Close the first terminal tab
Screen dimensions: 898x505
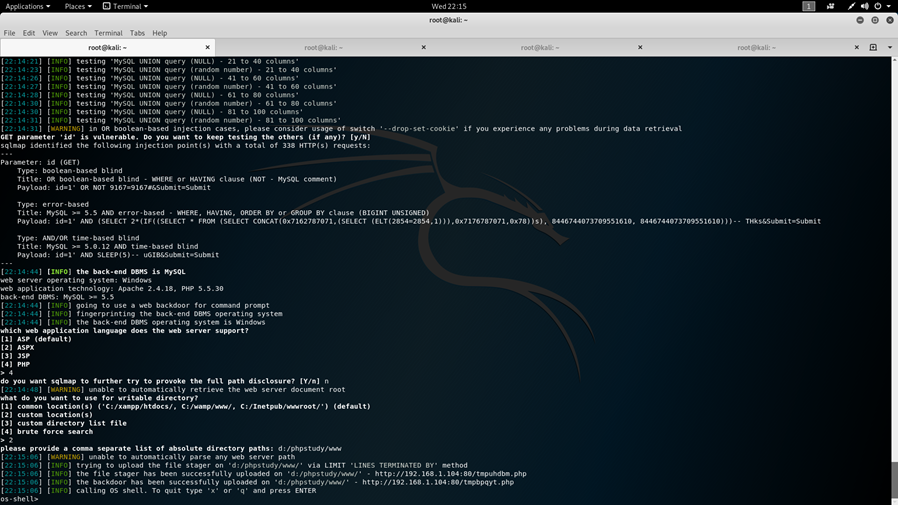tap(207, 48)
